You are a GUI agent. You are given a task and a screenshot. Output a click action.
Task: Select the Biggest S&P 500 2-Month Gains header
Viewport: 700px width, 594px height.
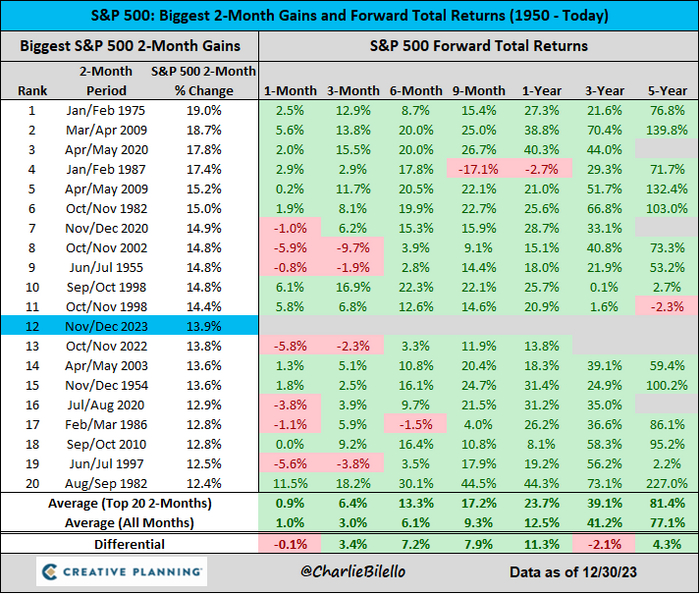coord(131,46)
